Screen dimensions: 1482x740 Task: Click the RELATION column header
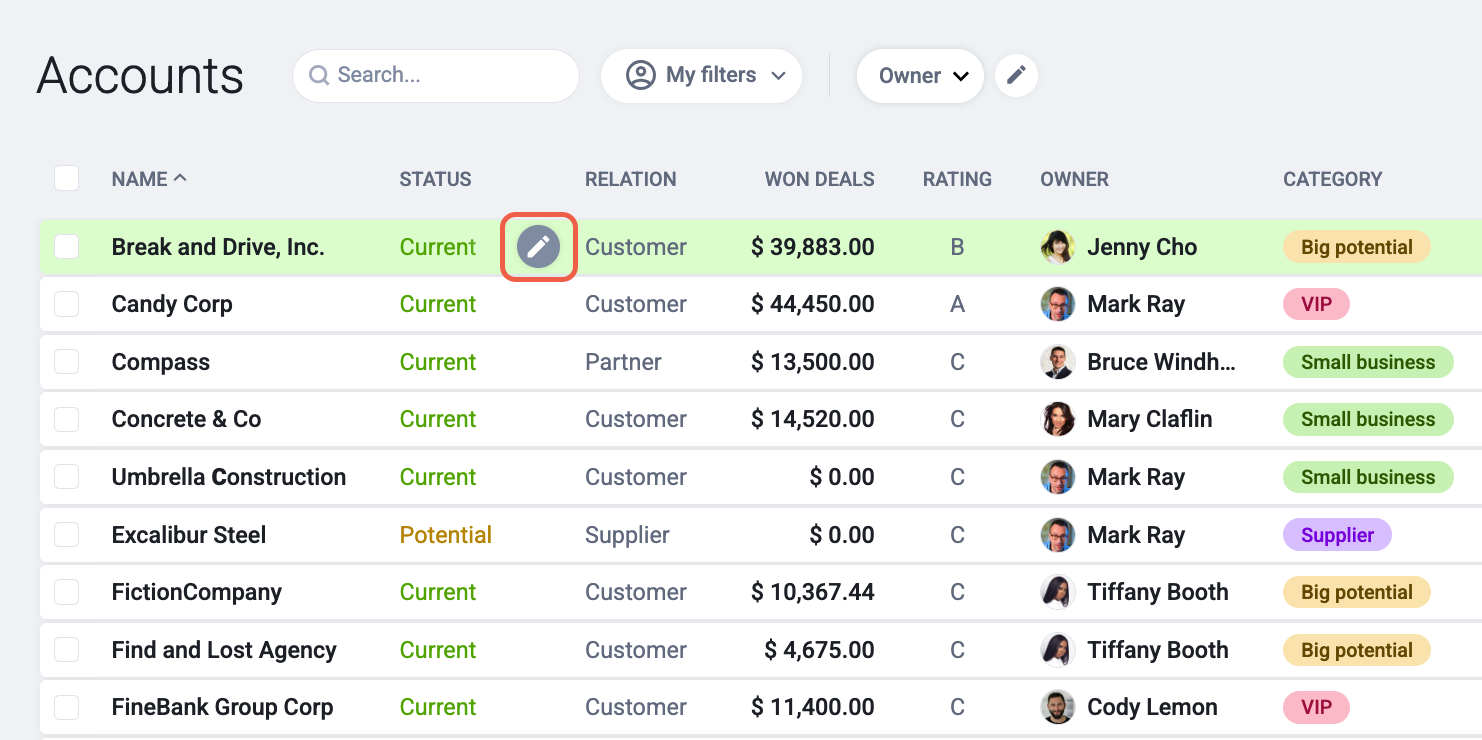coord(631,179)
